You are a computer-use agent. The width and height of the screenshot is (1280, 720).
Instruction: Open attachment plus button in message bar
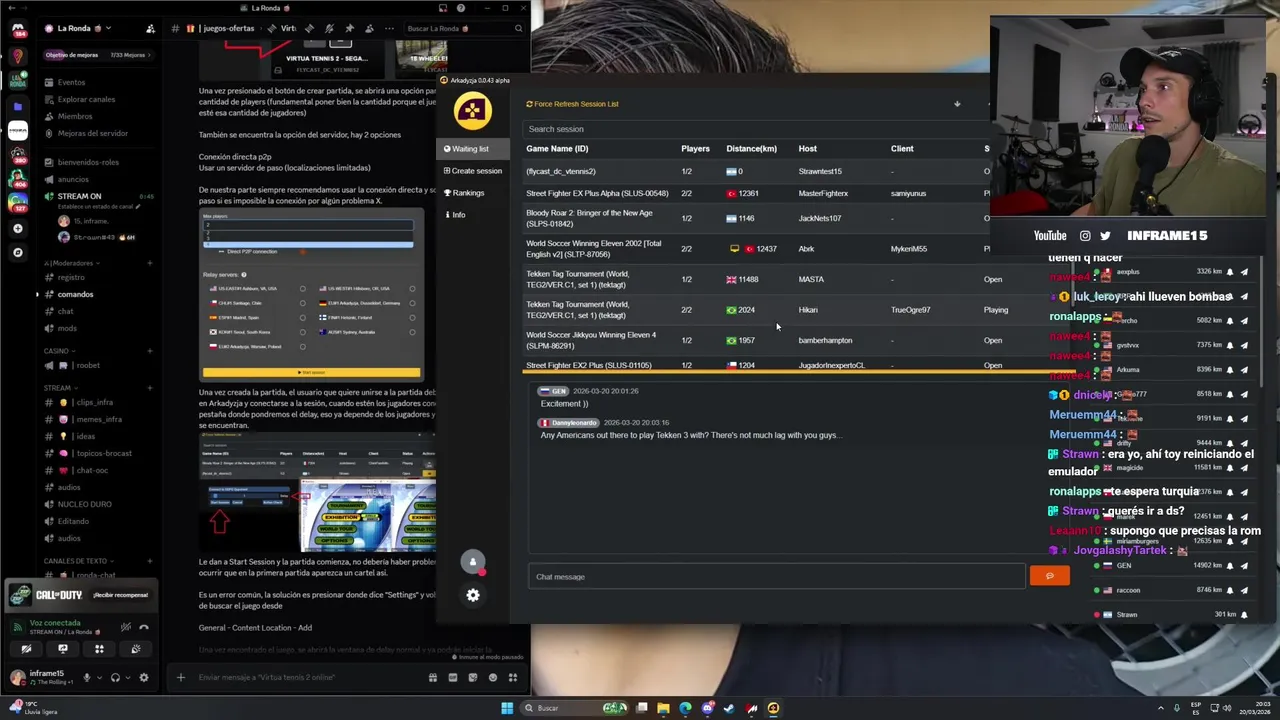pos(181,677)
